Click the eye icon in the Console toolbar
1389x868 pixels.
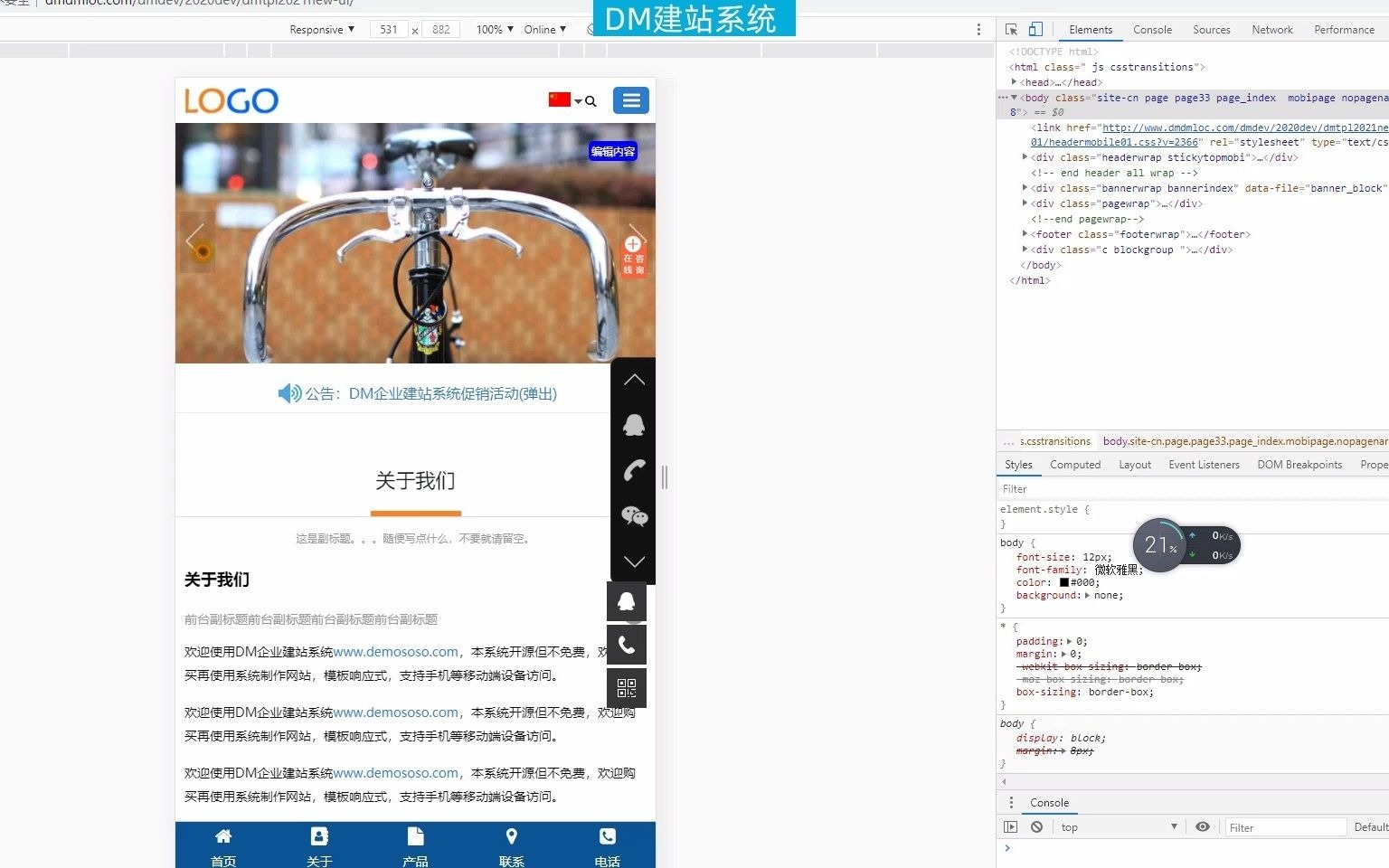click(x=1202, y=826)
